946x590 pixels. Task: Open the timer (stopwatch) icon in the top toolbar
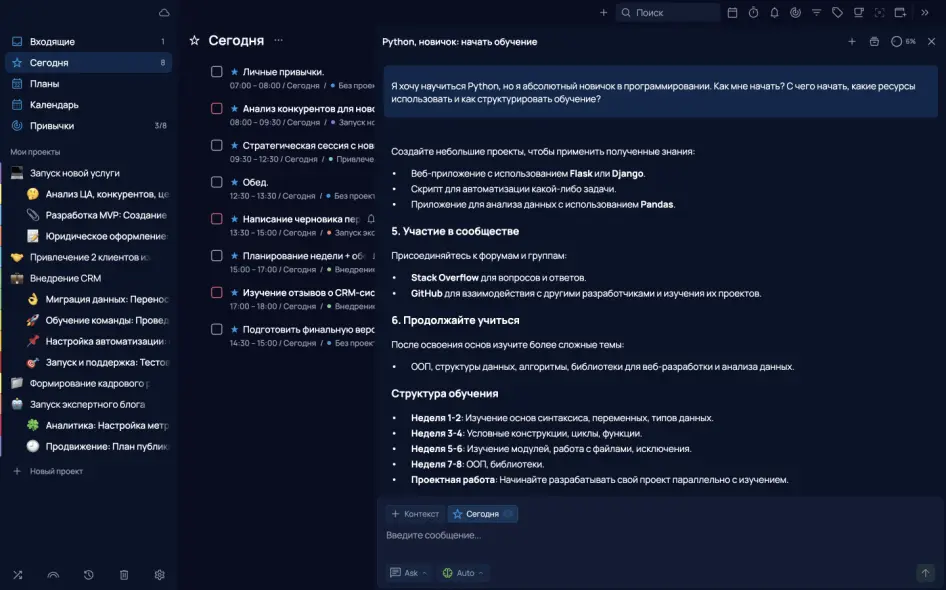coord(753,13)
